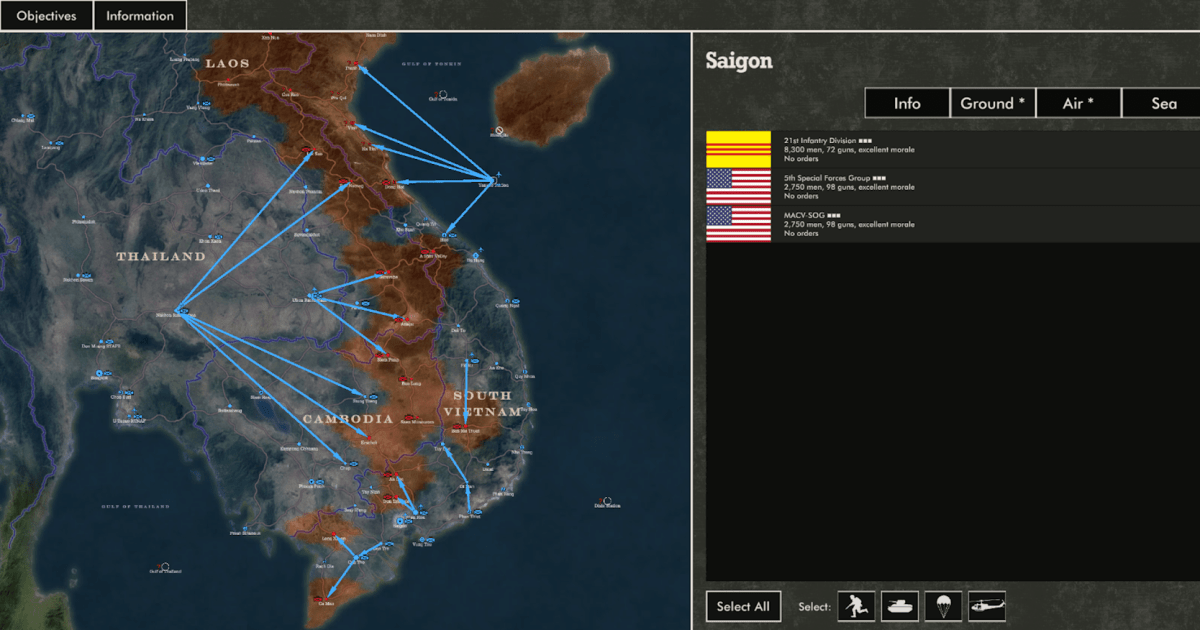Open the Air tab
Viewport: 1200px width, 630px height.
click(1077, 103)
